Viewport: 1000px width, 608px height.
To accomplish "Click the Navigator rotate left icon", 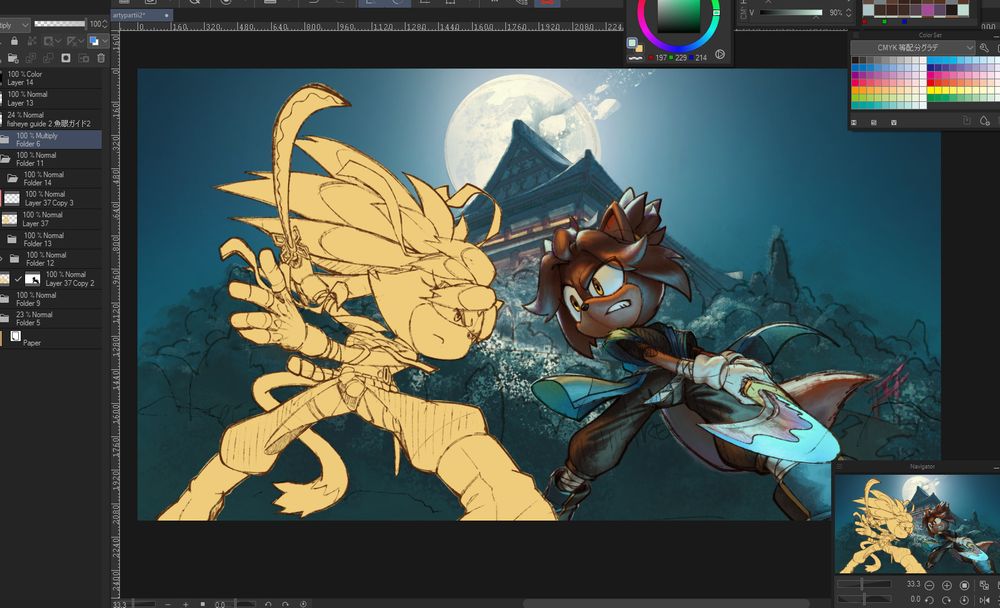I will (929, 600).
